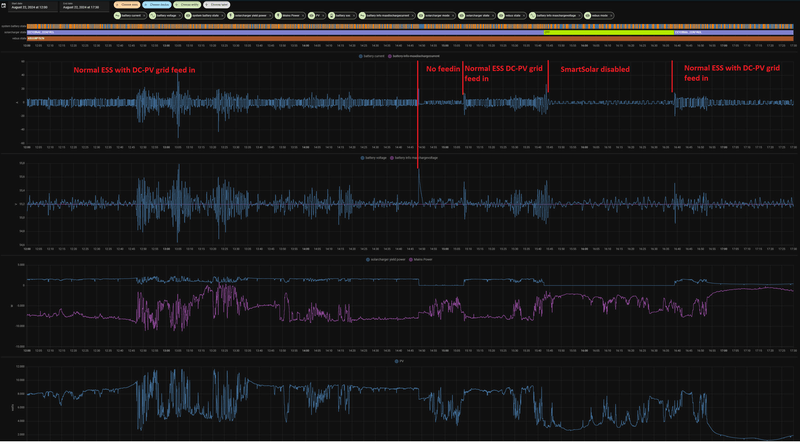Remove the Mains Power entity chip
The width and height of the screenshot is (800, 444).
[x=303, y=16]
